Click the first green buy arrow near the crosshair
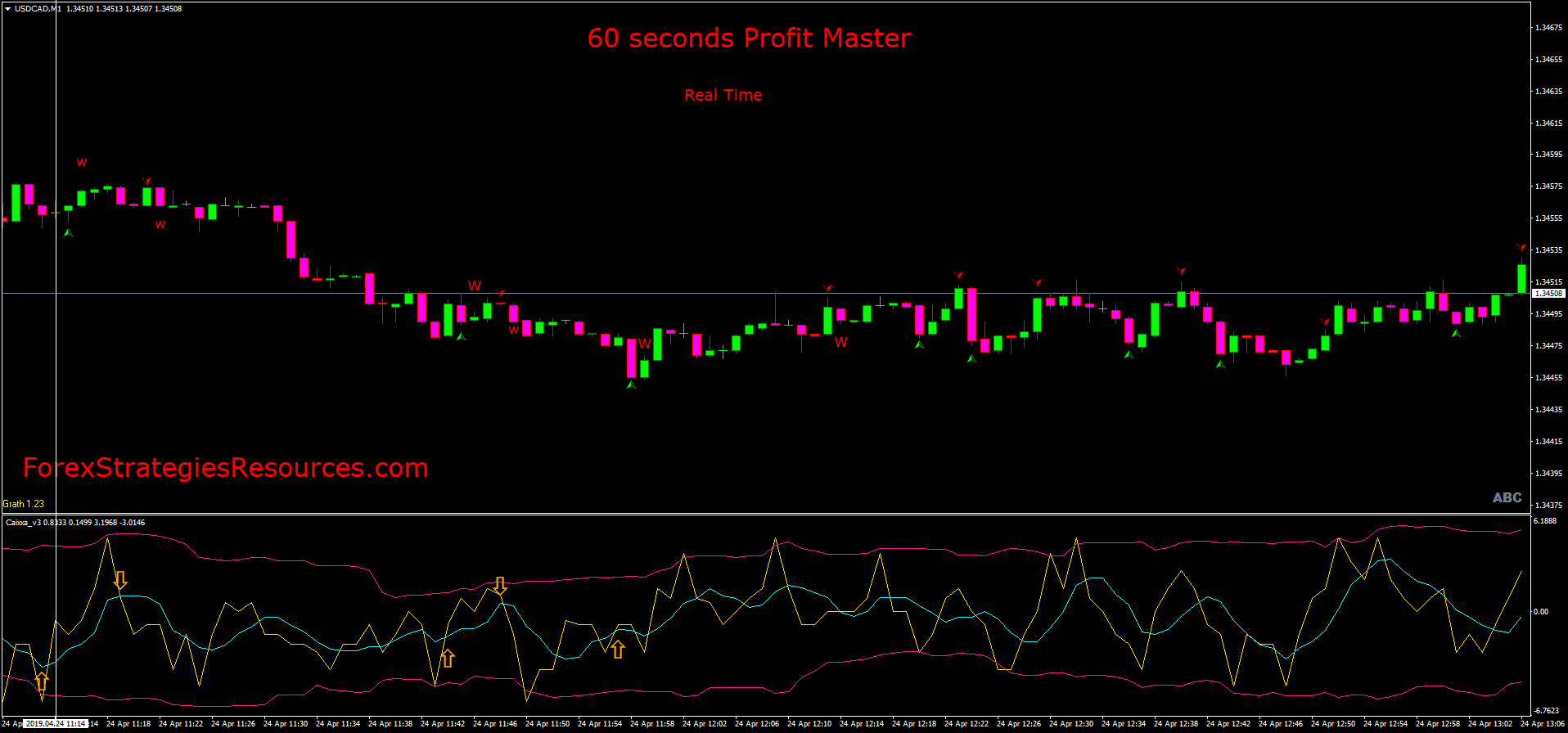 [x=68, y=233]
